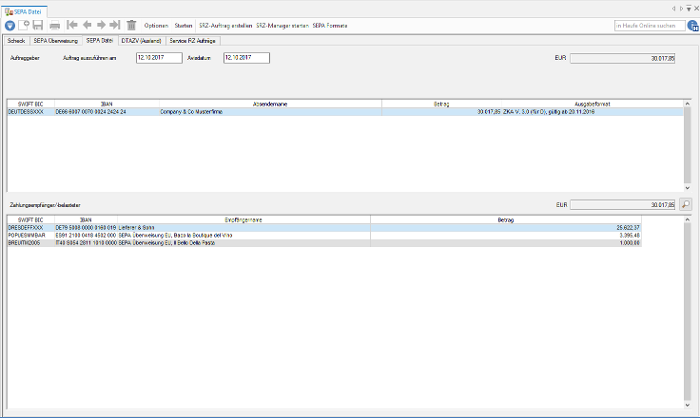Click the Auftrag ausführen am date field
The image size is (700, 418).
click(x=159, y=58)
